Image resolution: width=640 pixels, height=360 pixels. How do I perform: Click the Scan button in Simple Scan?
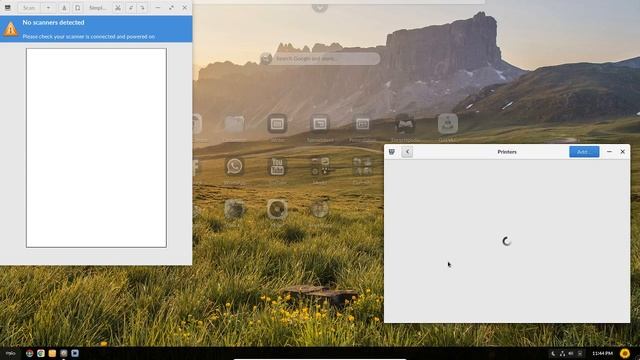pos(29,8)
